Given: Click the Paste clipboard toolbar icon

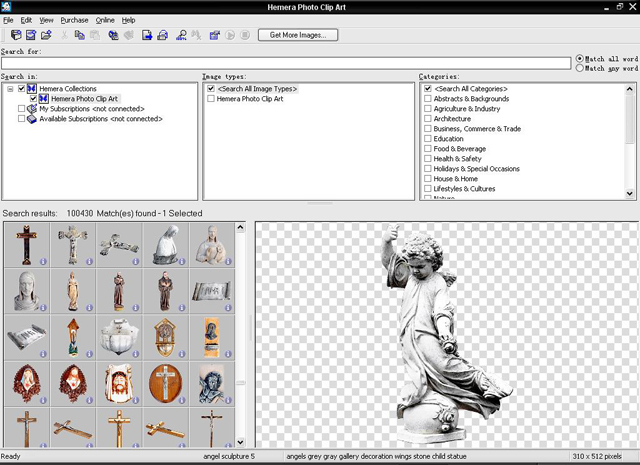Looking at the screenshot, I should tap(95, 35).
